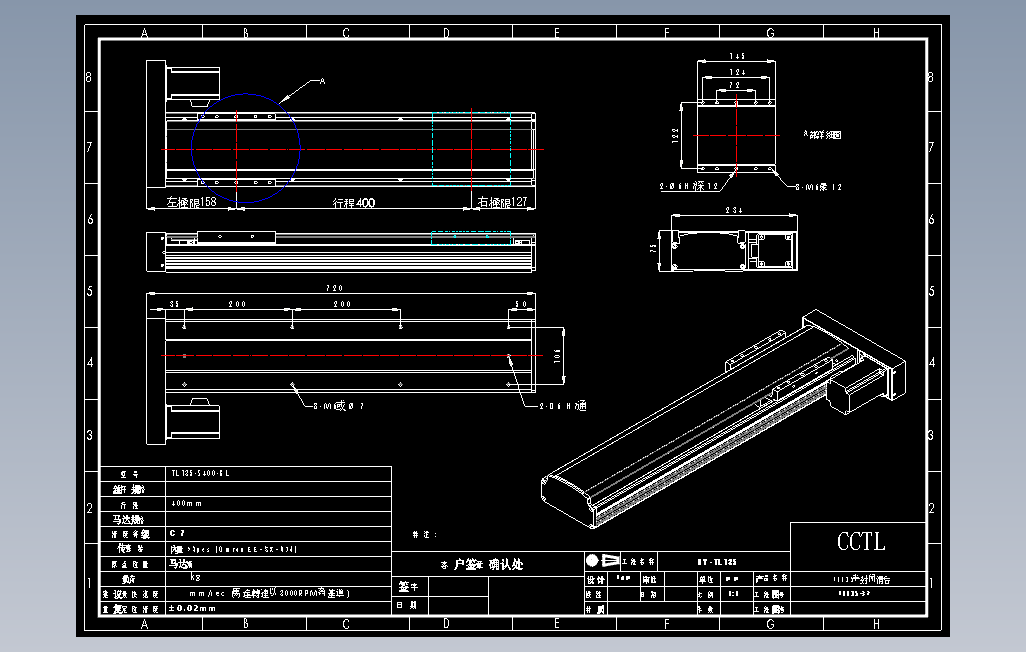Viewport: 1026px width, 652px height.
Task: Select the kg weight cell in table
Action: pyautogui.click(x=195, y=577)
